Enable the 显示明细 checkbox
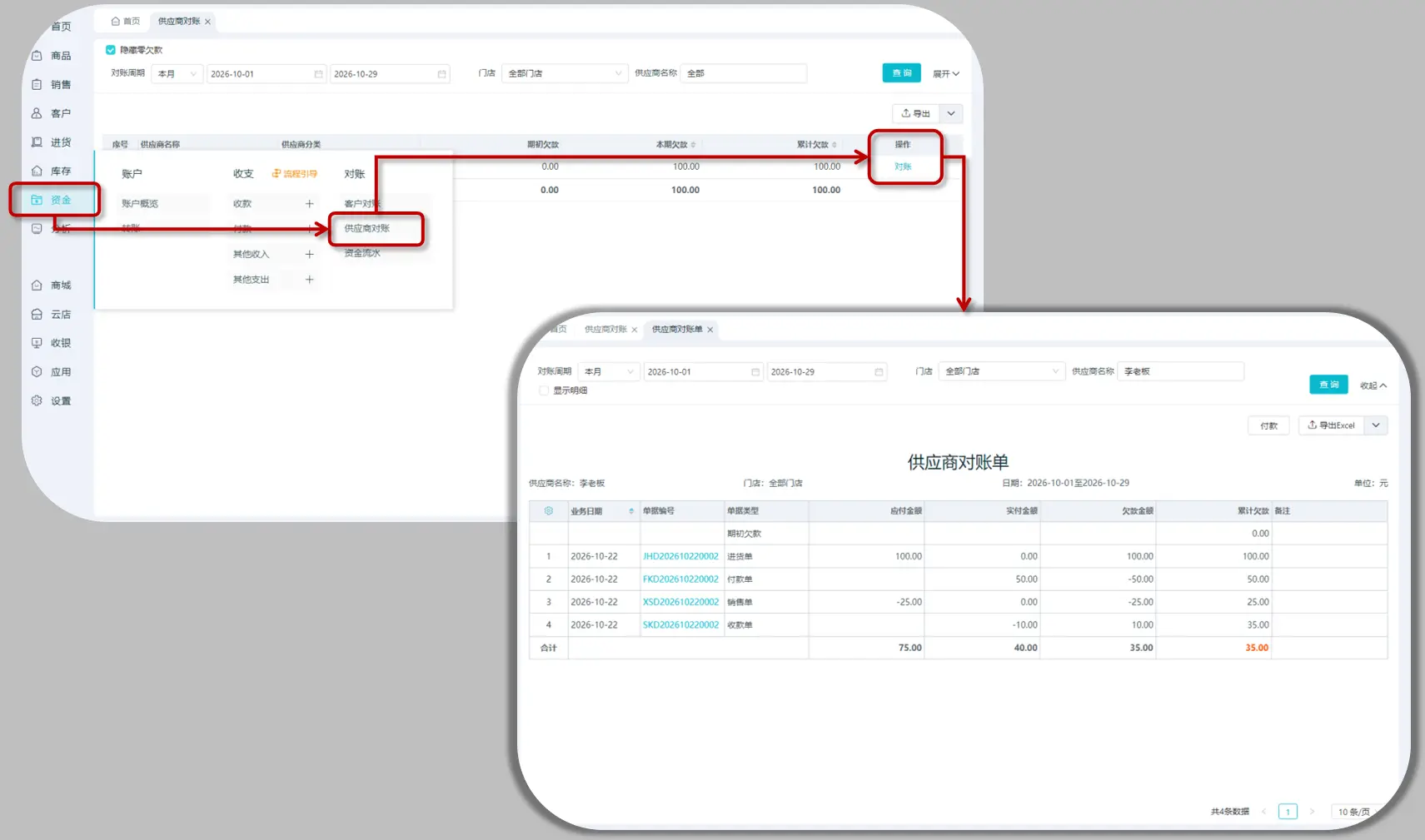The image size is (1425, 840). [544, 390]
